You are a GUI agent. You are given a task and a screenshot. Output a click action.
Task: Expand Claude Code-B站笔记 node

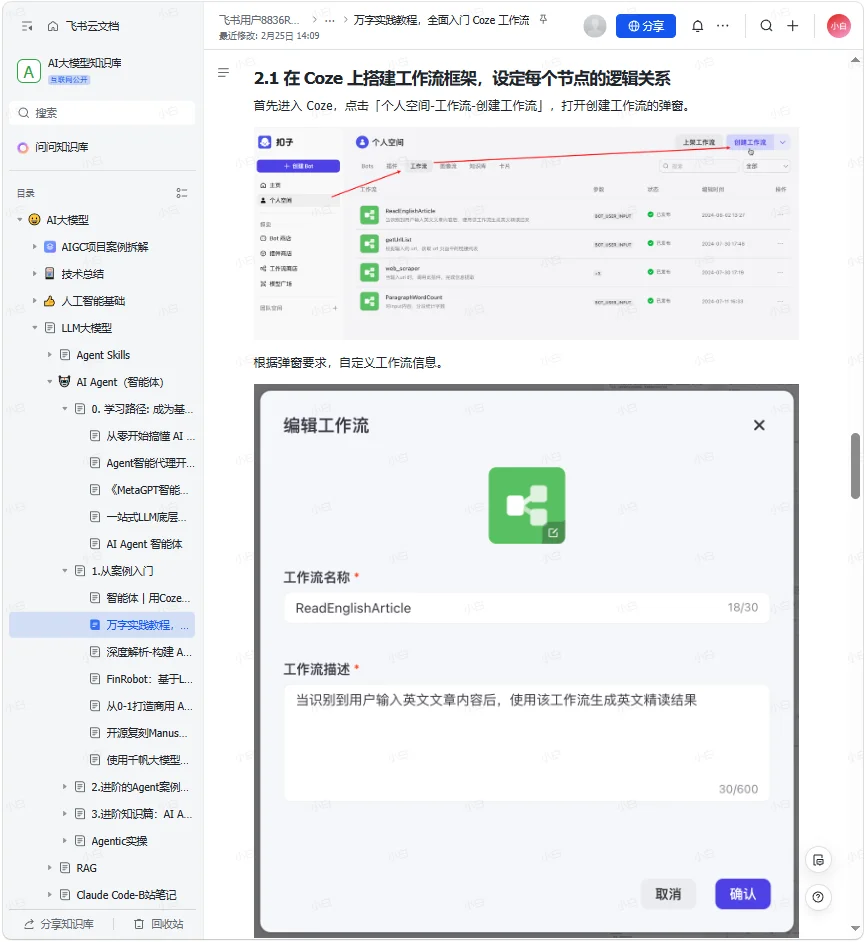coord(50,895)
